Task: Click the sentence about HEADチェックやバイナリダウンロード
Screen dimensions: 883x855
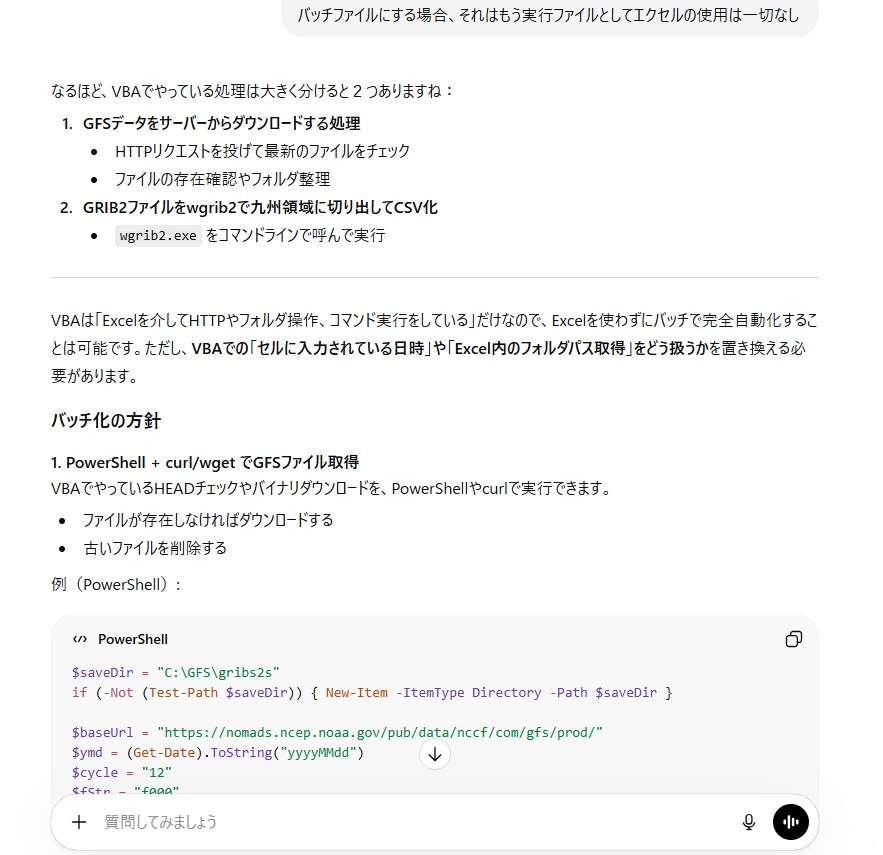Action: [332, 488]
